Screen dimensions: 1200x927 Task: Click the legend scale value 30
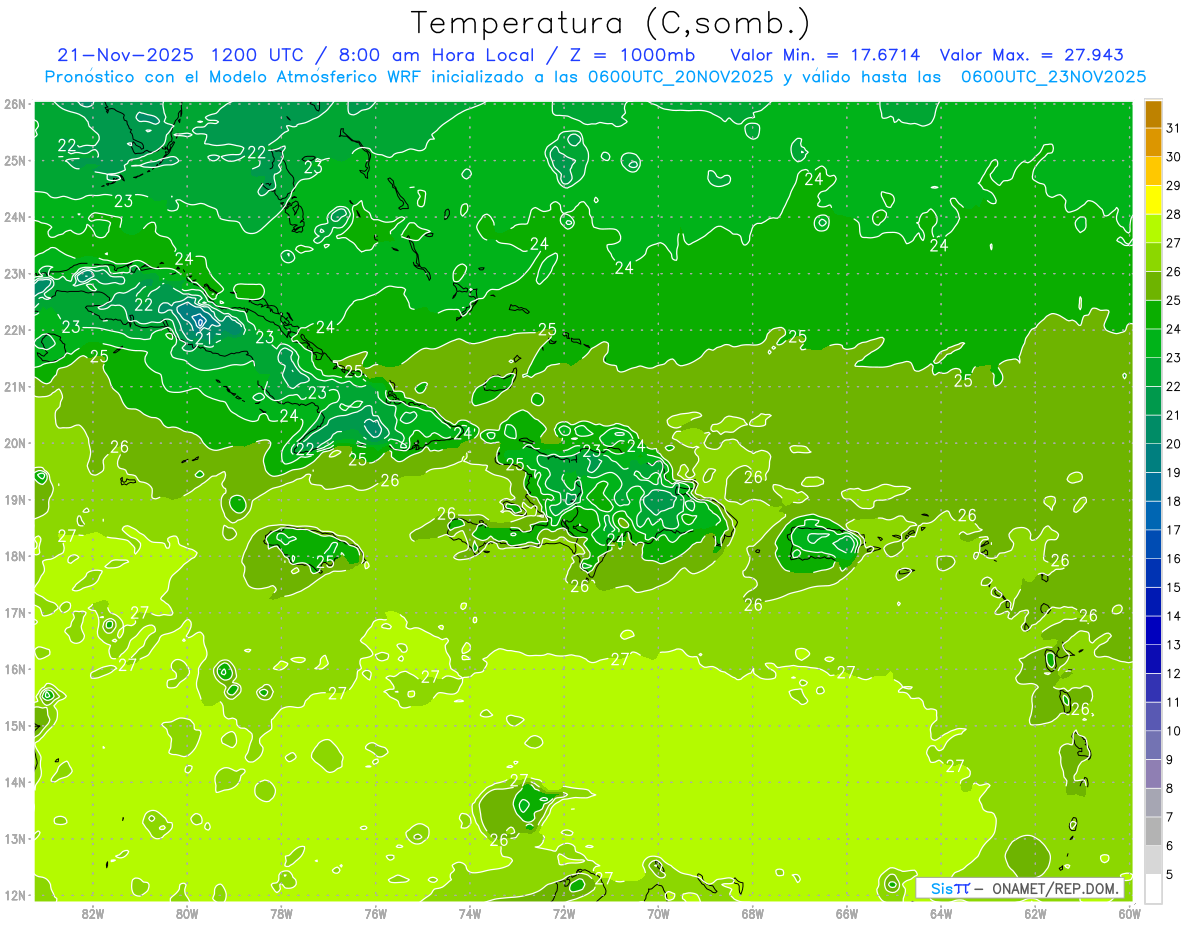1173,157
